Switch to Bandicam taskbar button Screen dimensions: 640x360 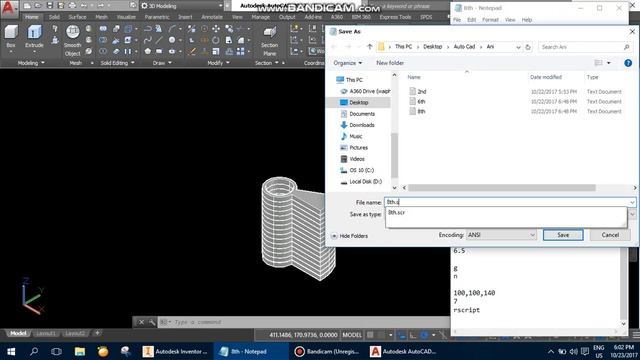pos(327,351)
